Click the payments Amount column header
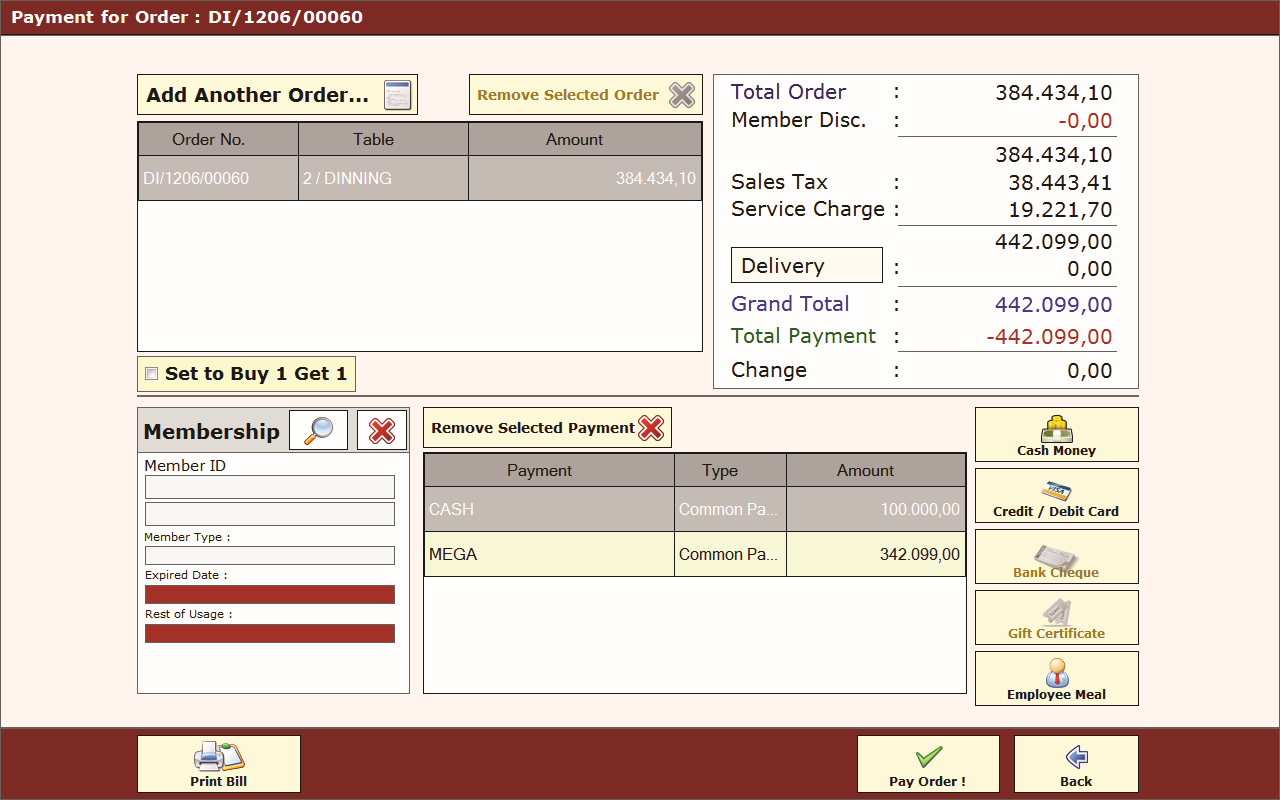 pyautogui.click(x=876, y=470)
